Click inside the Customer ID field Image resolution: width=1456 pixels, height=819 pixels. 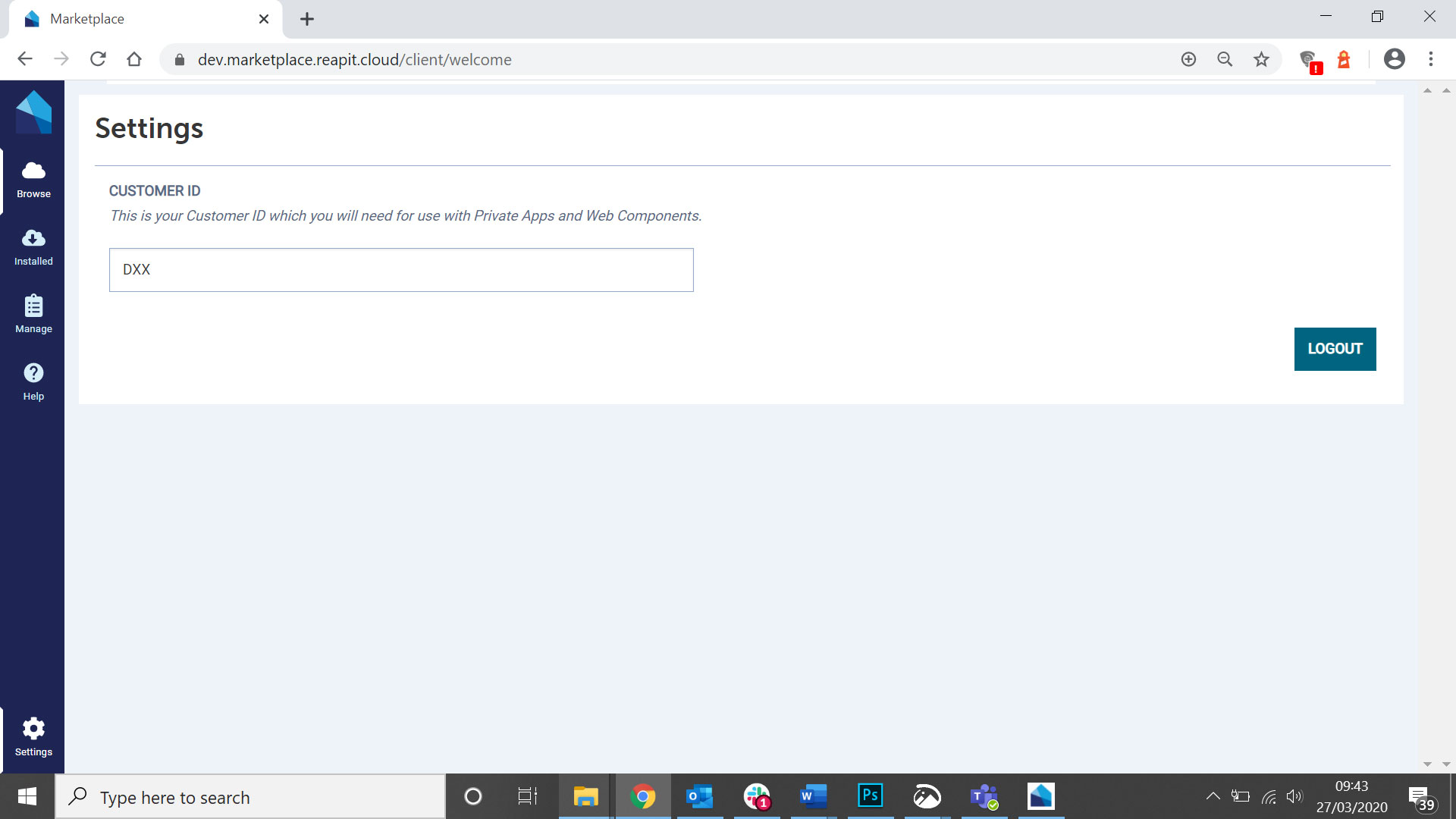click(x=401, y=269)
